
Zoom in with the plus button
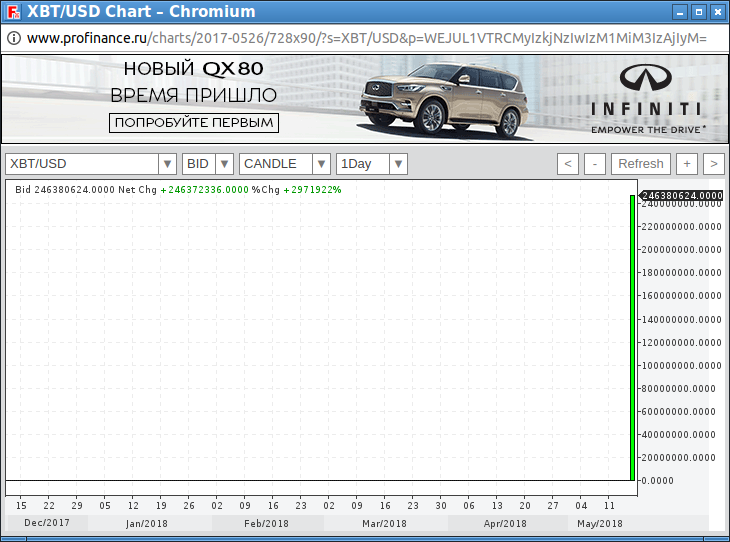click(687, 164)
